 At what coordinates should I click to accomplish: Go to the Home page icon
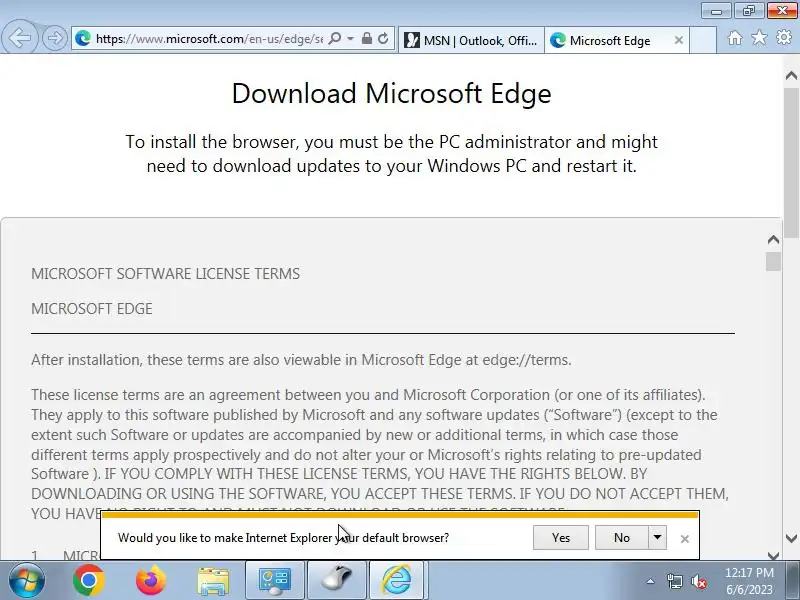[735, 38]
